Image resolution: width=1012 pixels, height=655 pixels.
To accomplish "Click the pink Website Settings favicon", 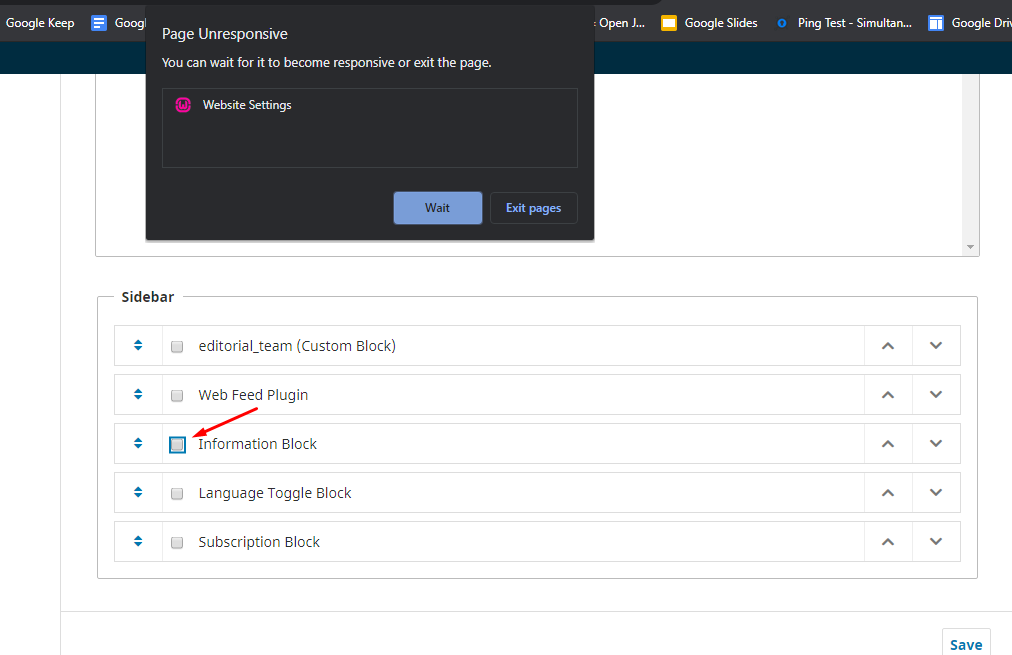I will point(183,105).
